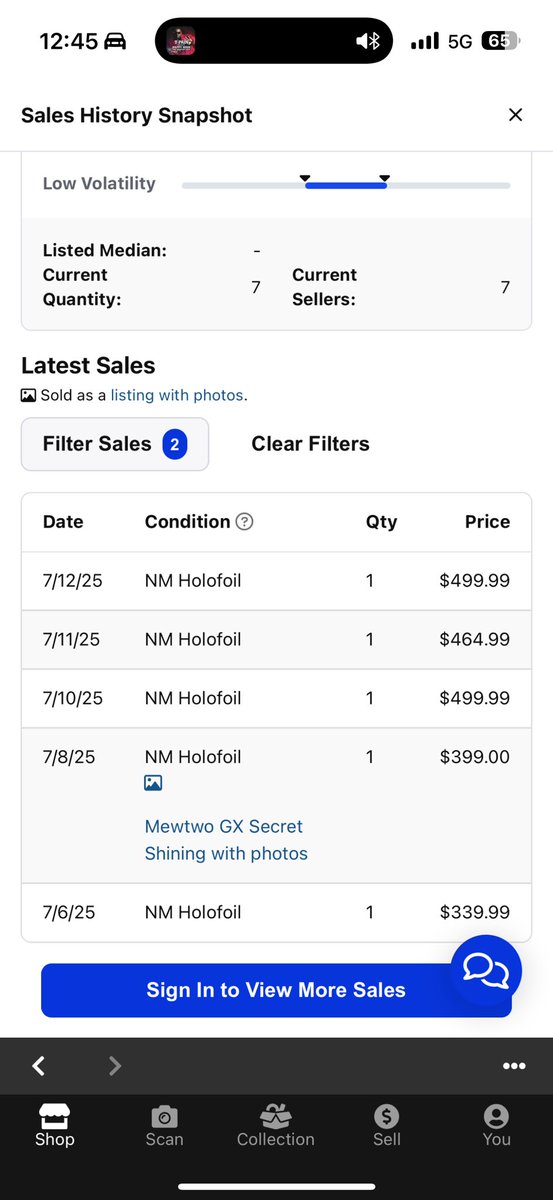
Task: Click Clear Filters
Action: tap(310, 444)
